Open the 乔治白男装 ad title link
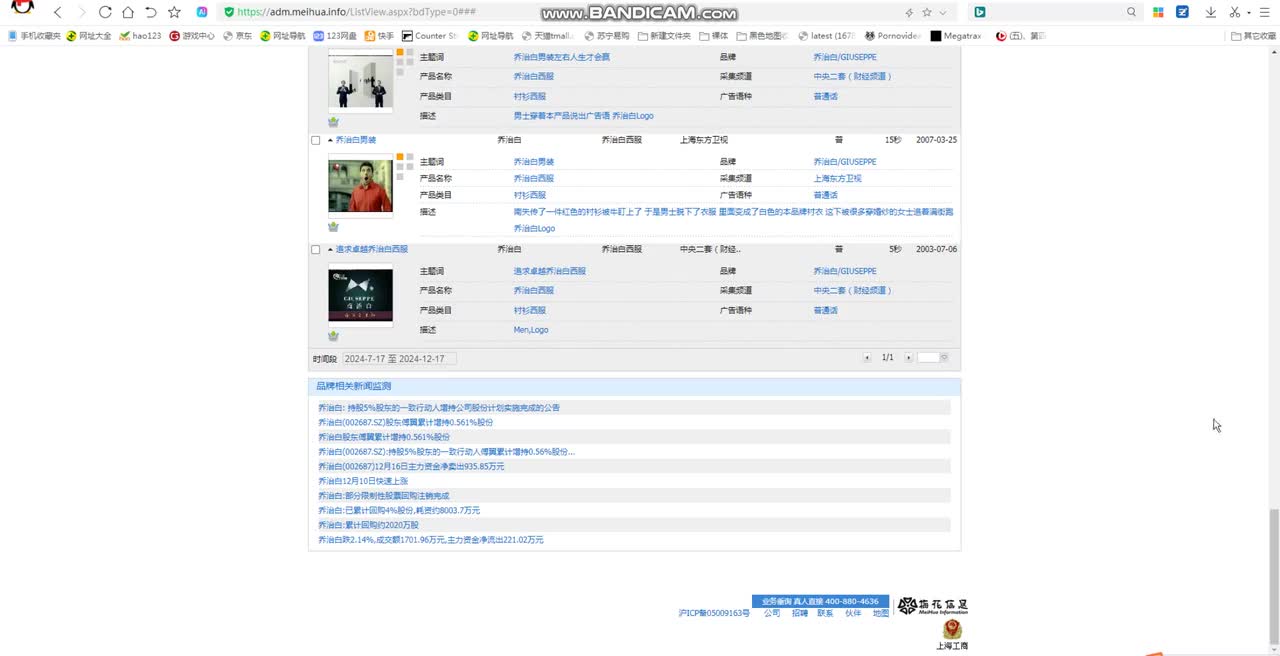1280x656 pixels. click(x=356, y=140)
